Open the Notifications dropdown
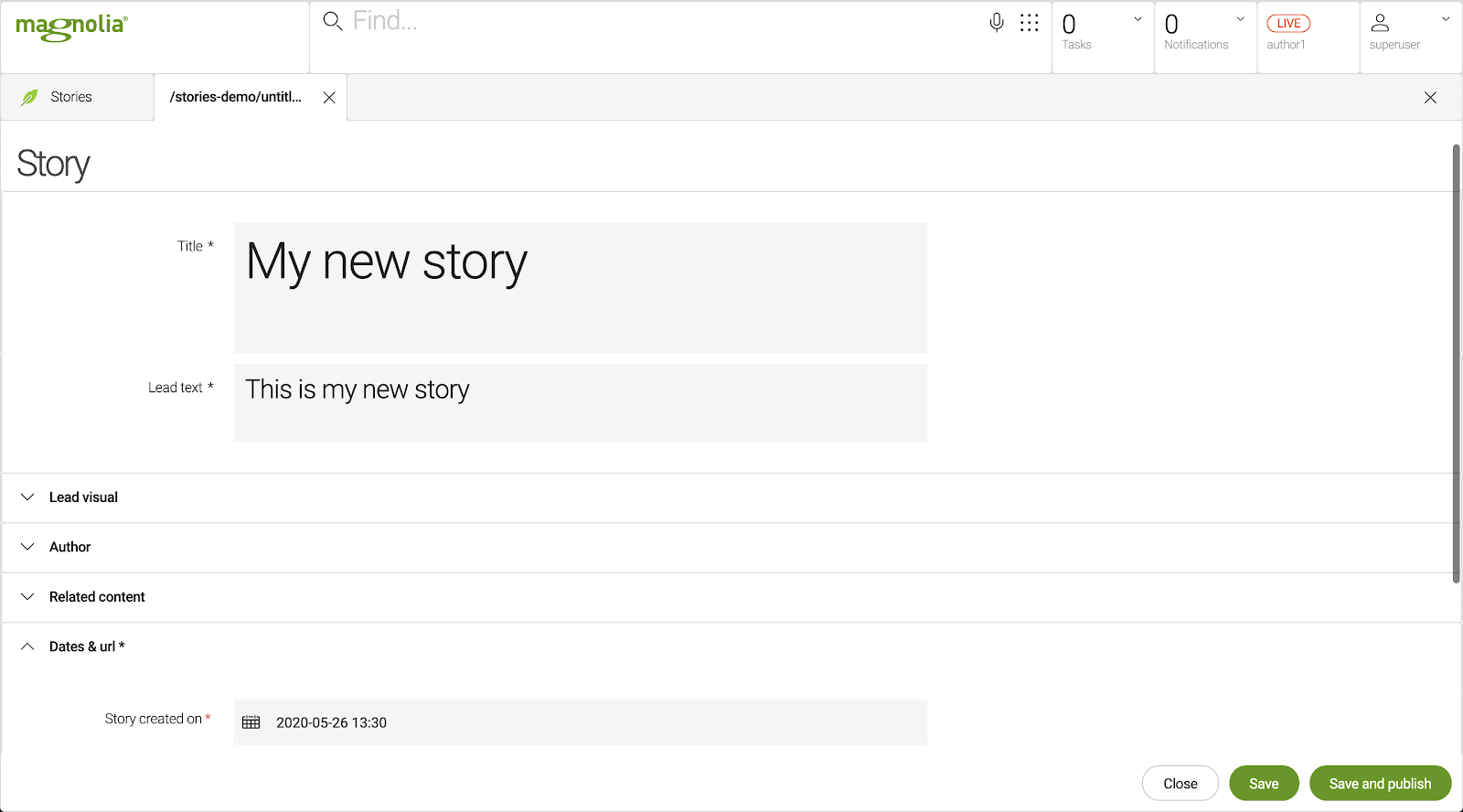Viewport: 1463px width, 812px height. [1240, 18]
